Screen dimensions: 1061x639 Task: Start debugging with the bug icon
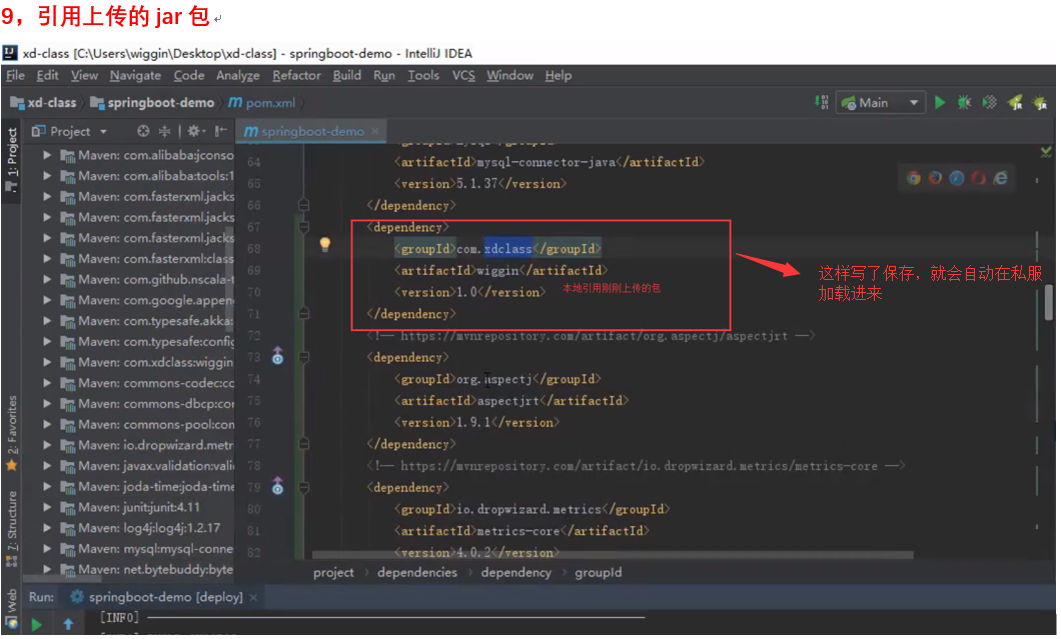click(x=964, y=102)
